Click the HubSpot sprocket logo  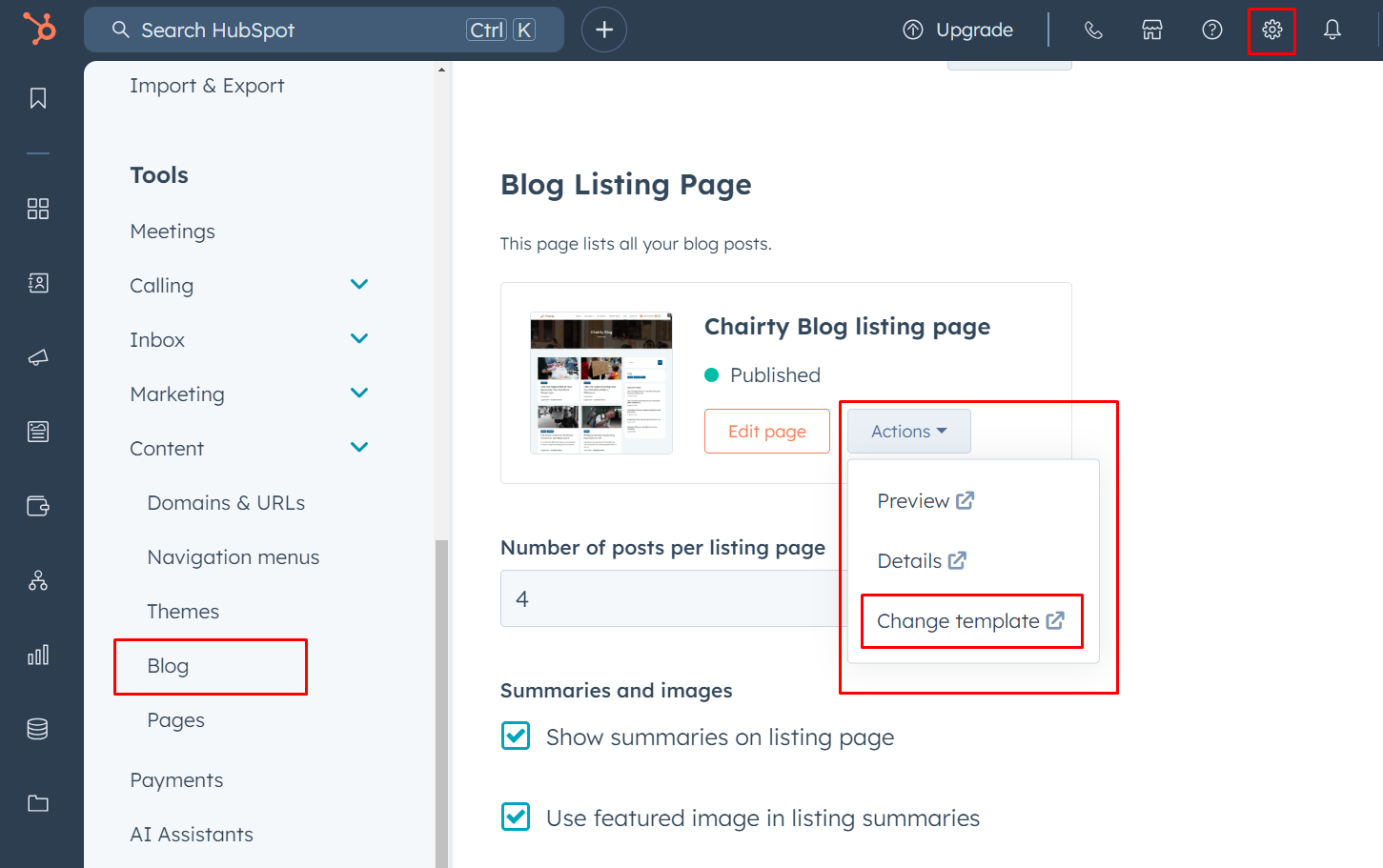point(39,29)
